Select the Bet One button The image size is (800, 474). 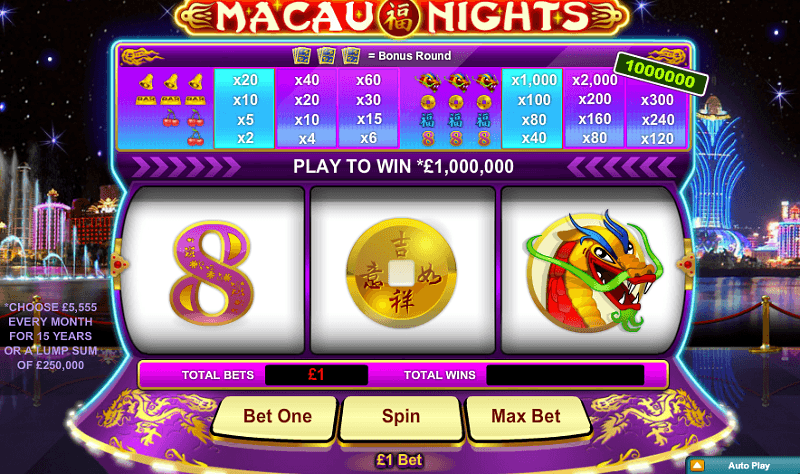276,417
